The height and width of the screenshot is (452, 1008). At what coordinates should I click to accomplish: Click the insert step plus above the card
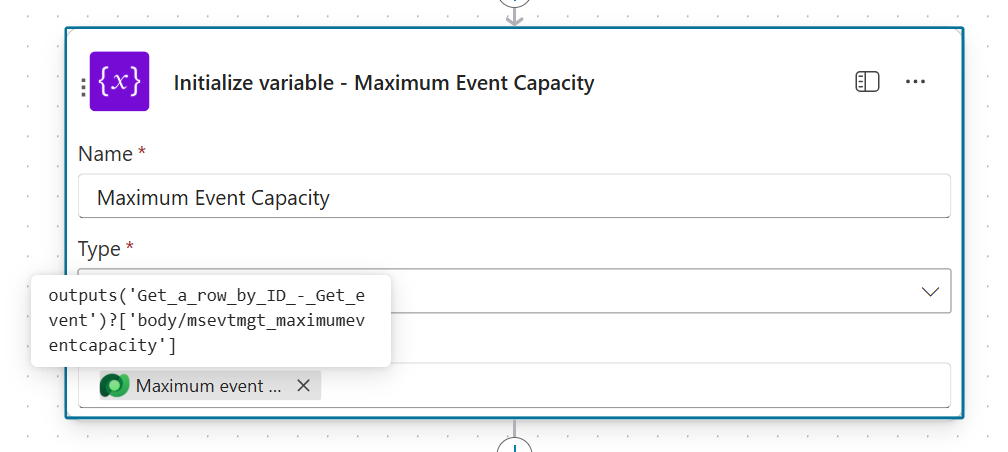point(514,3)
